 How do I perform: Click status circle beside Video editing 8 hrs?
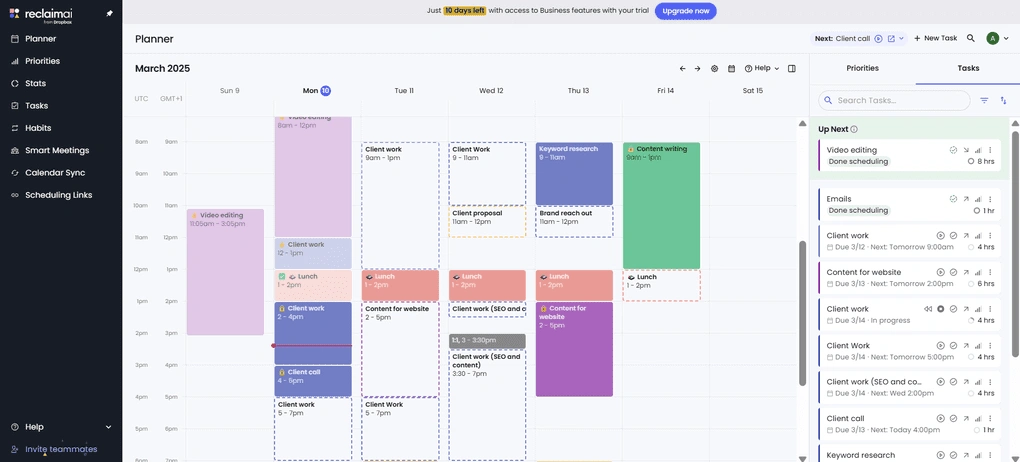[x=971, y=161]
